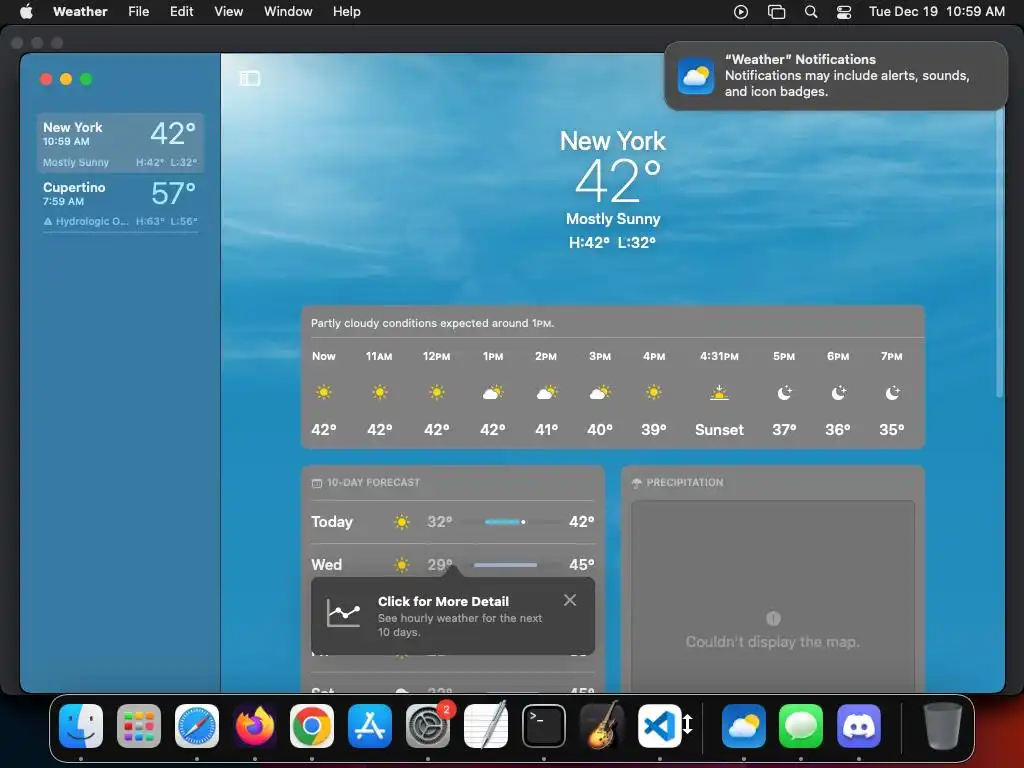Image resolution: width=1024 pixels, height=768 pixels.
Task: Open Messages from the Dock
Action: point(801,726)
